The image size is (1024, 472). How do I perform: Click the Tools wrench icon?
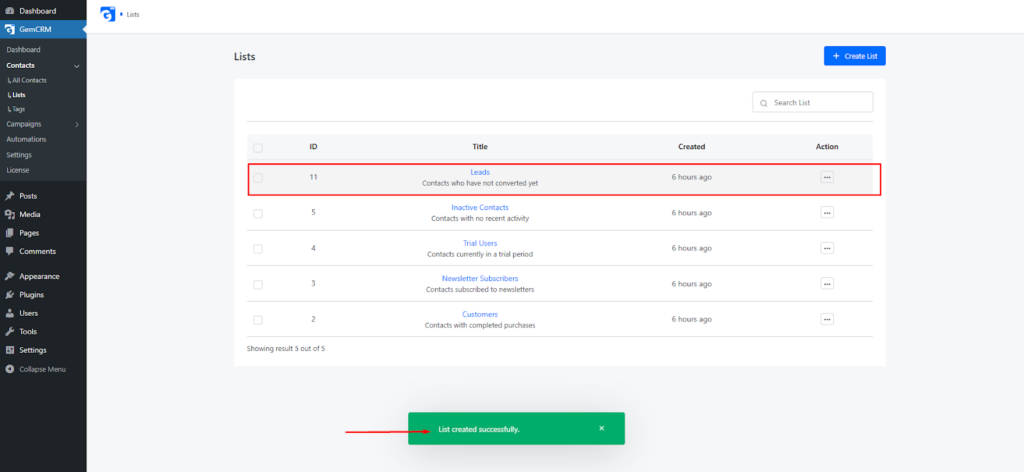pos(10,332)
